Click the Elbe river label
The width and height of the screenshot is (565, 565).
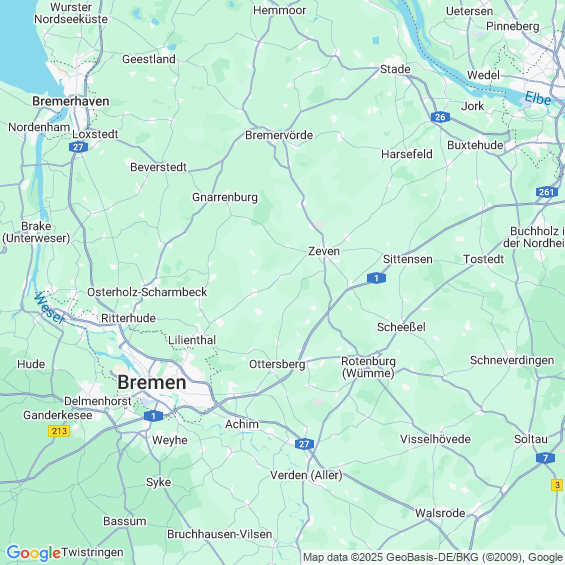(538, 98)
